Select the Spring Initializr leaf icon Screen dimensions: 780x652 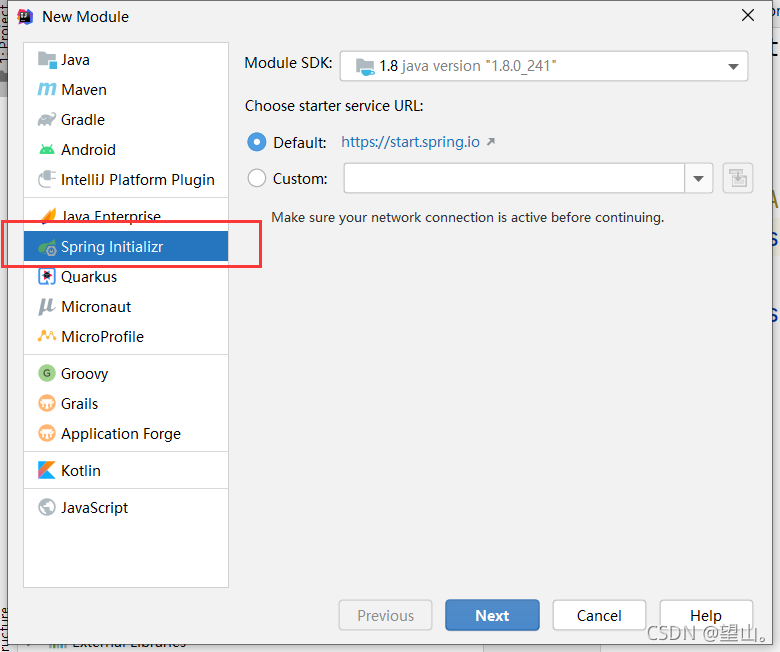click(x=47, y=247)
